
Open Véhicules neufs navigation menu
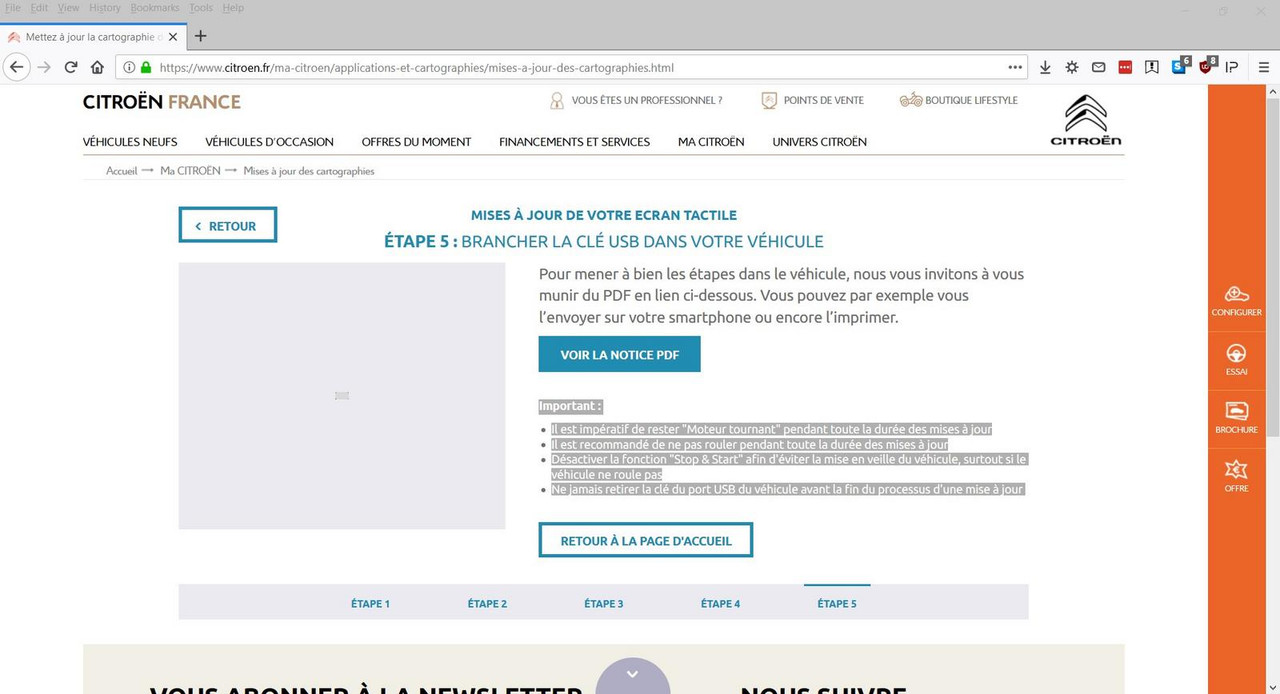click(130, 142)
